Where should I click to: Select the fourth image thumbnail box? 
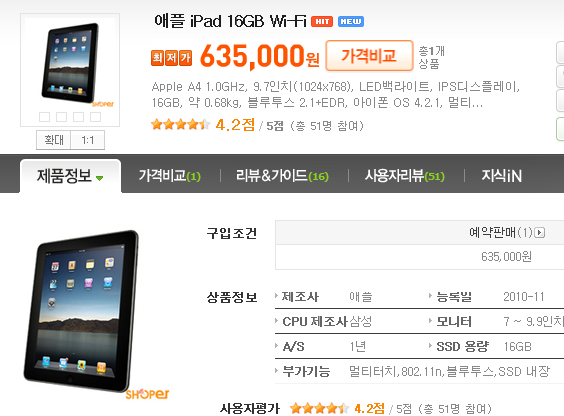click(95, 117)
